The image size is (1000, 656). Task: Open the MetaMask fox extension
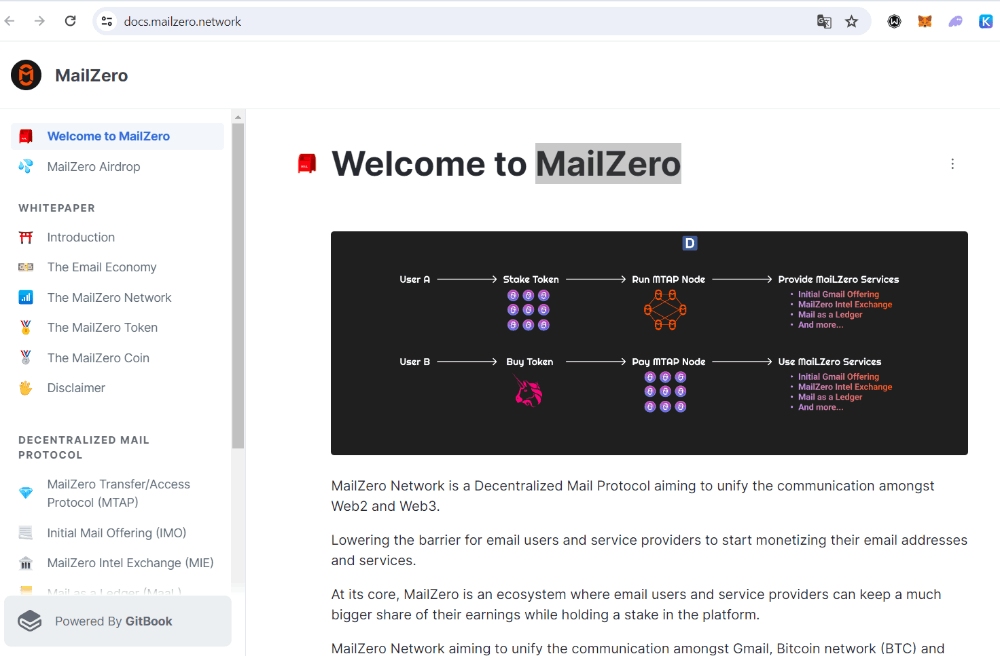925,22
